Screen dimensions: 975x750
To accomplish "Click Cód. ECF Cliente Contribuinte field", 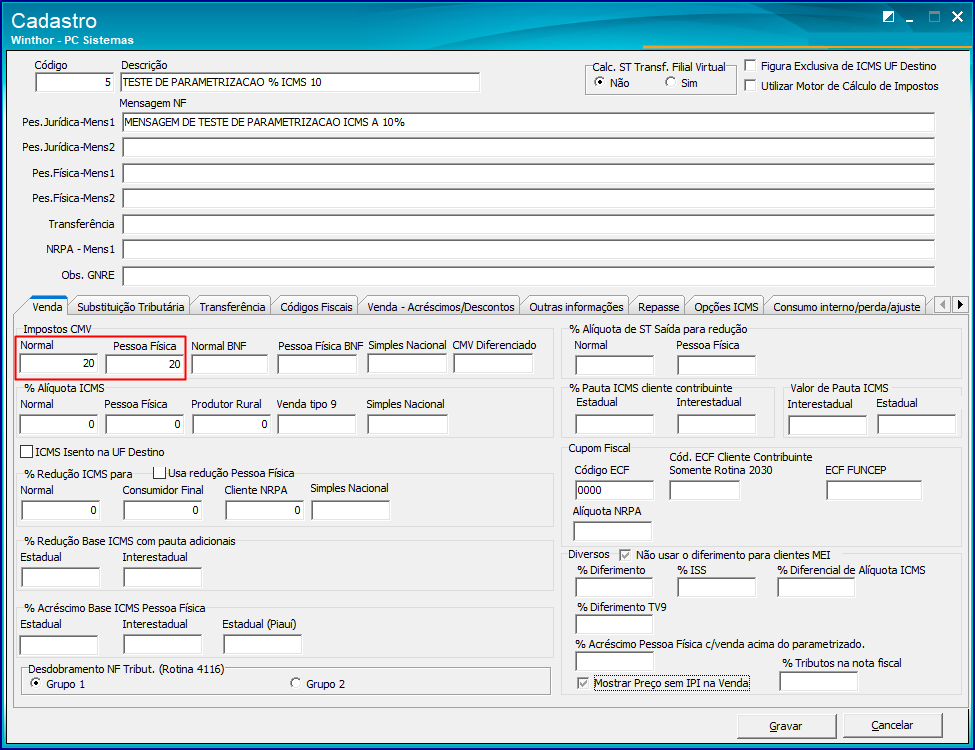I will 705,490.
